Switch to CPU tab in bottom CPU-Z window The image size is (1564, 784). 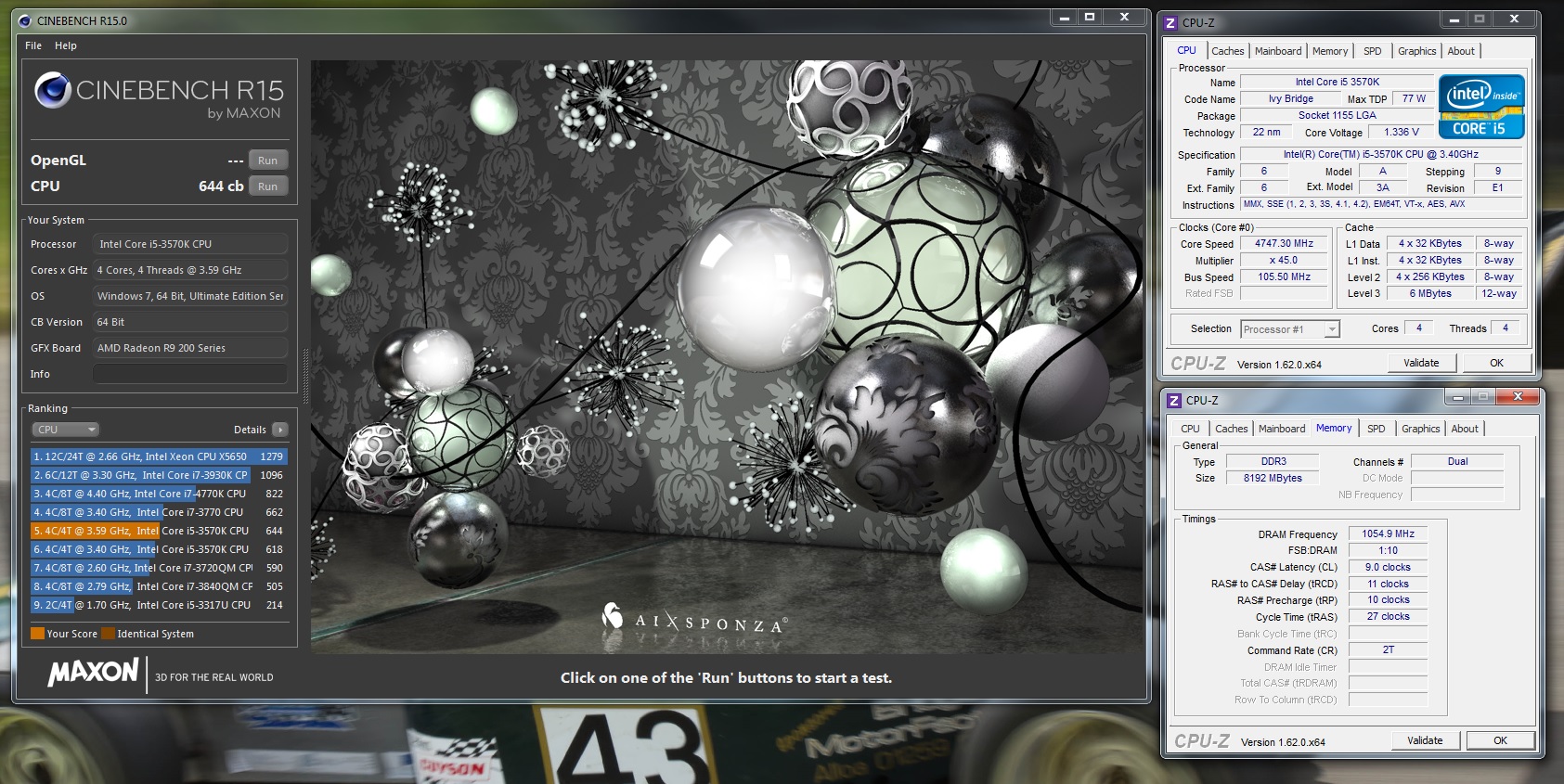[1190, 429]
